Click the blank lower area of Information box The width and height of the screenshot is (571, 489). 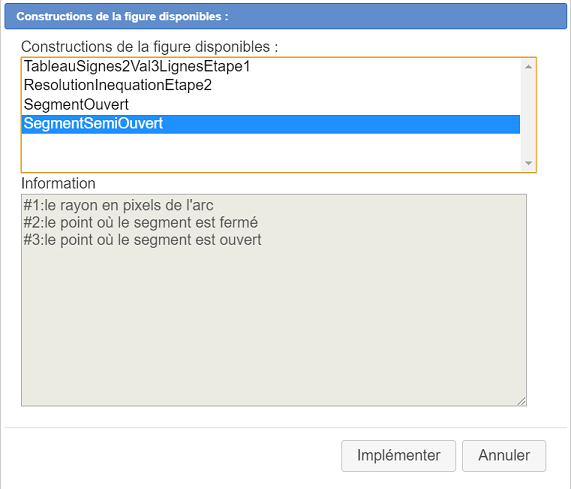point(274,328)
